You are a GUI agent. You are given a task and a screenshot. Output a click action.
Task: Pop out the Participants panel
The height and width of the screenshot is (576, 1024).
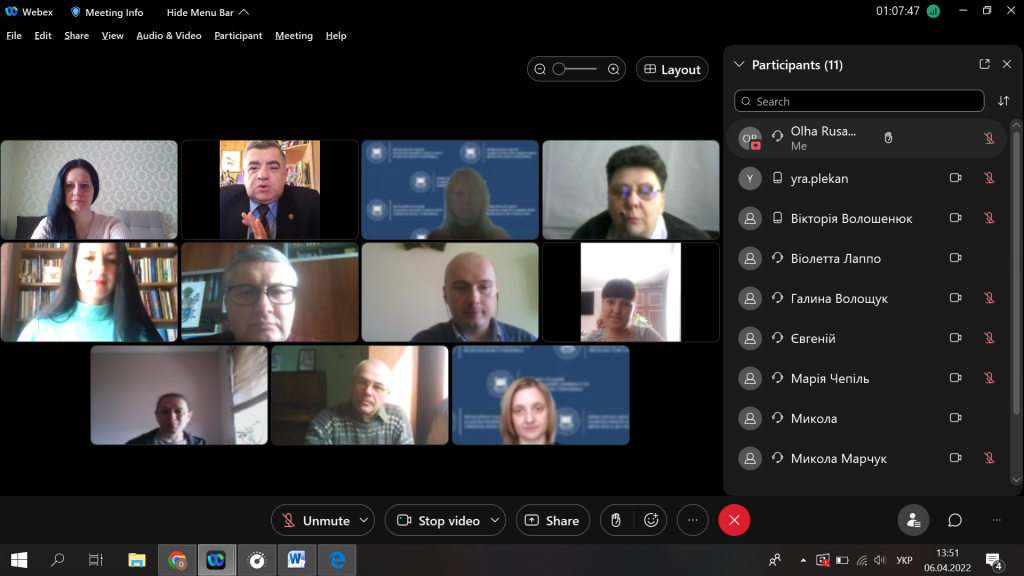pyautogui.click(x=984, y=65)
